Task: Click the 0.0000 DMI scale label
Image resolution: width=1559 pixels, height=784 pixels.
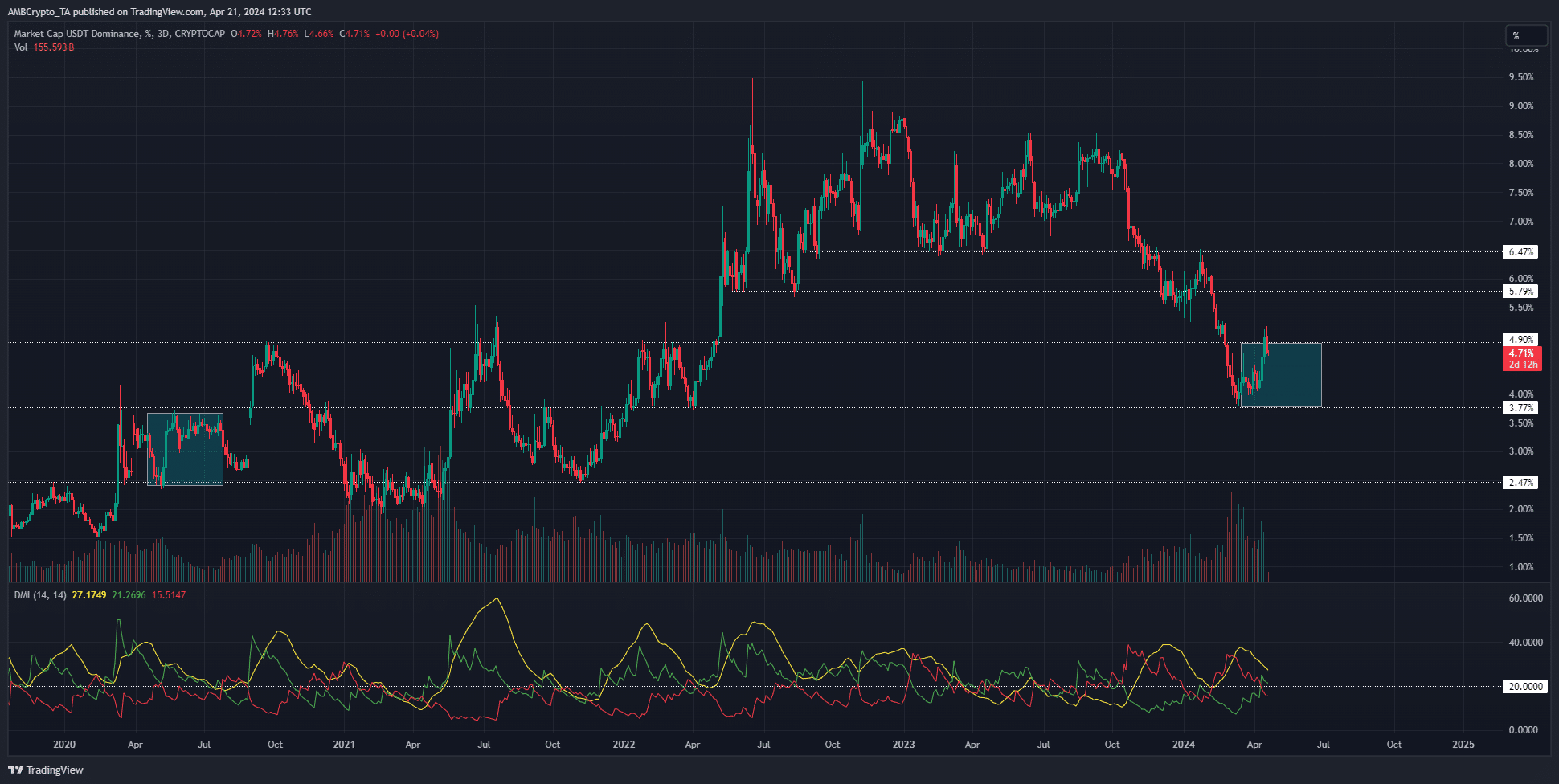Action: click(1524, 730)
